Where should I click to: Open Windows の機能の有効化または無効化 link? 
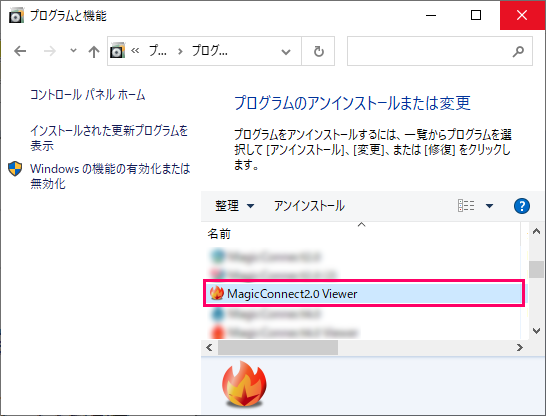110,176
